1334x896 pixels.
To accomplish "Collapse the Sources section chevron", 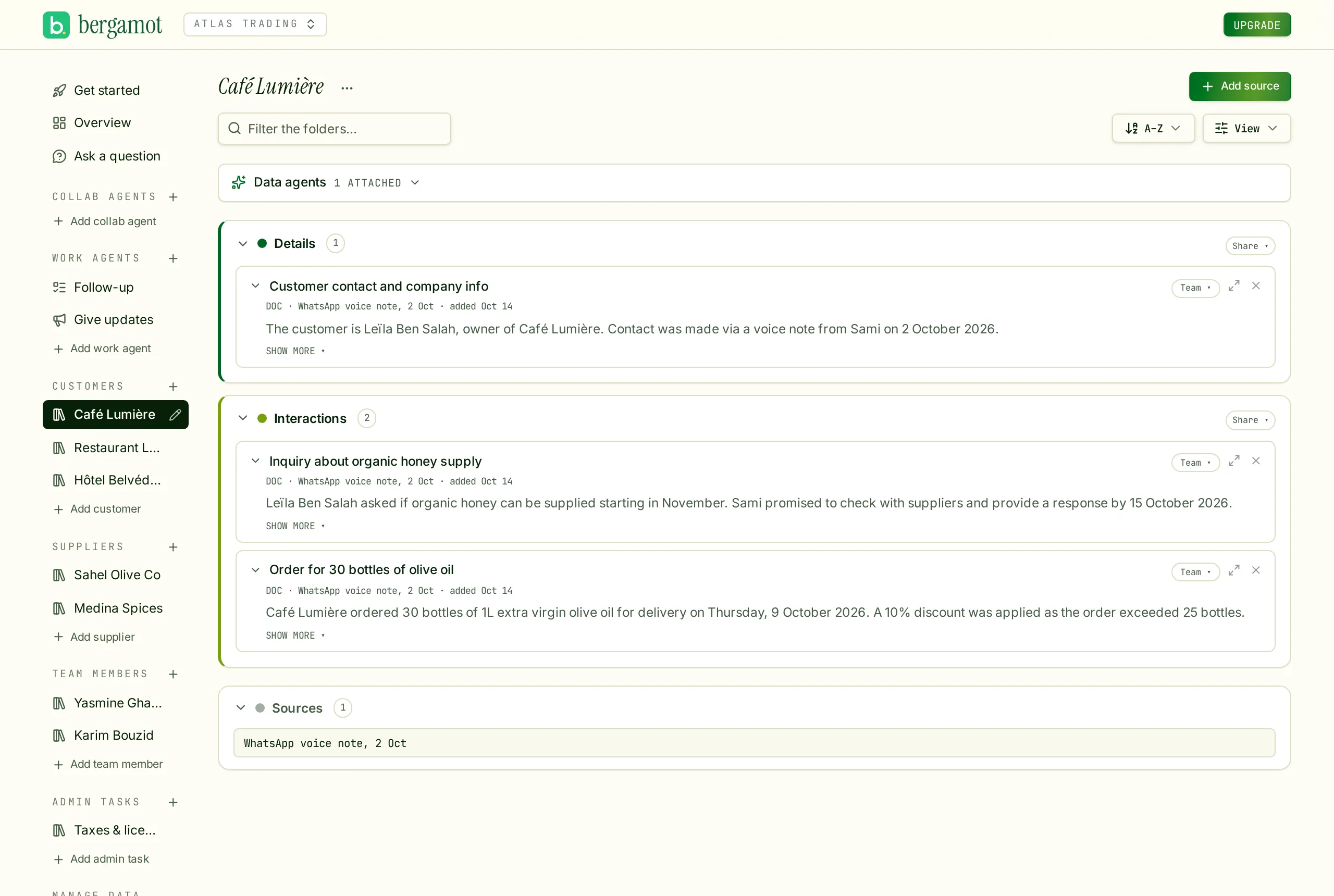I will pos(241,708).
